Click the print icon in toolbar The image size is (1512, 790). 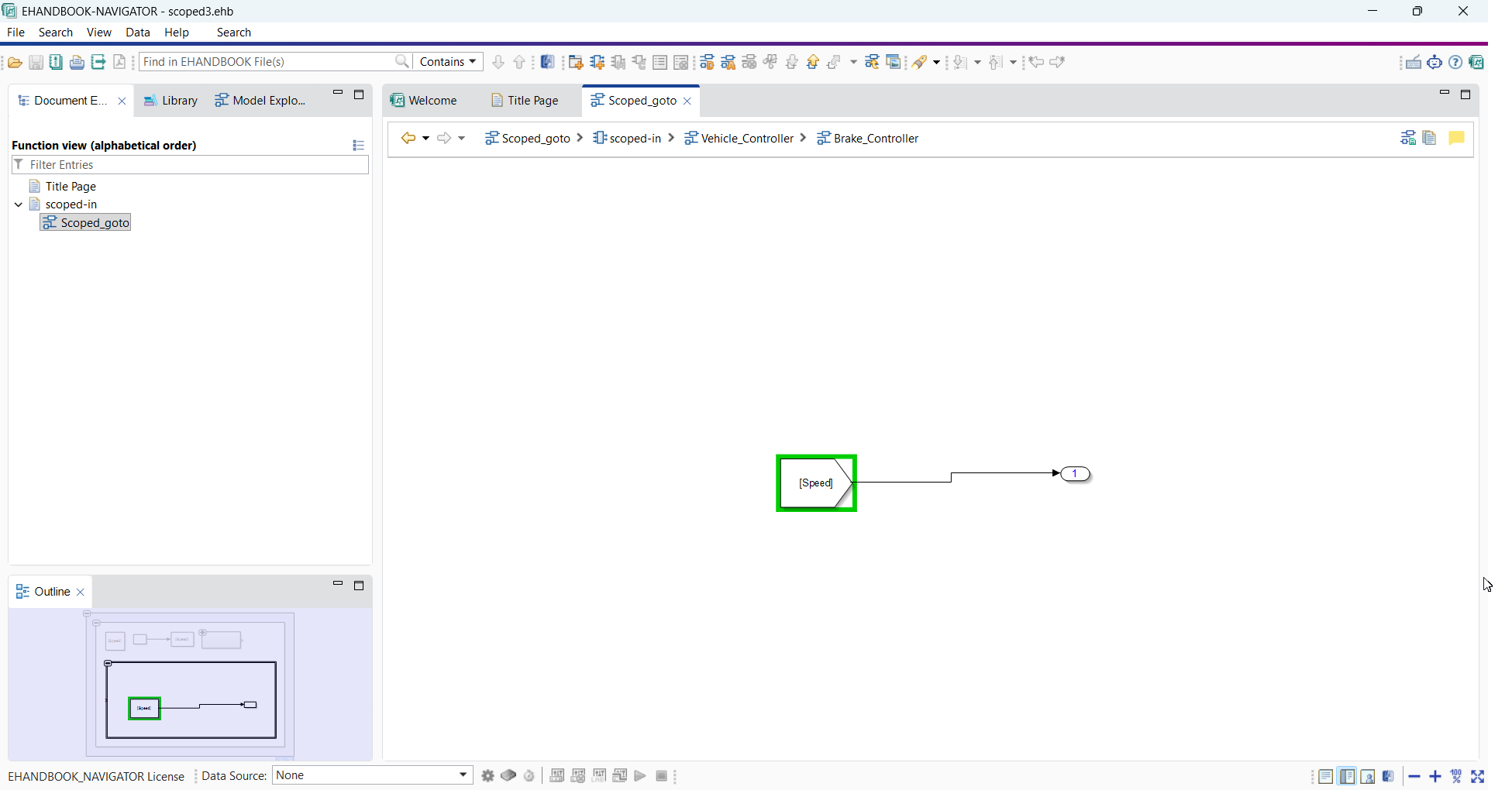77,62
